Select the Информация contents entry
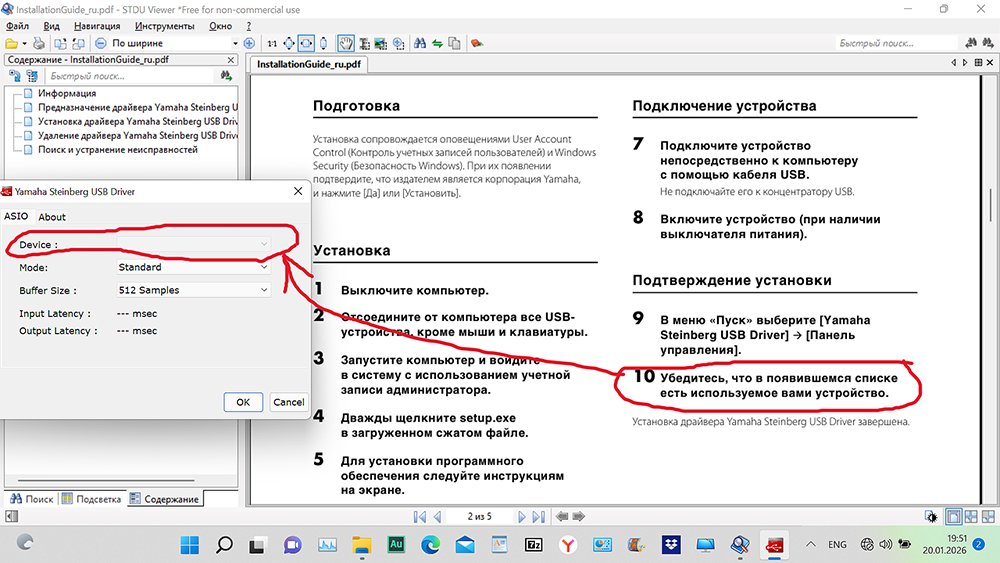Screen dimensions: 1000x563 pyautogui.click(x=67, y=93)
